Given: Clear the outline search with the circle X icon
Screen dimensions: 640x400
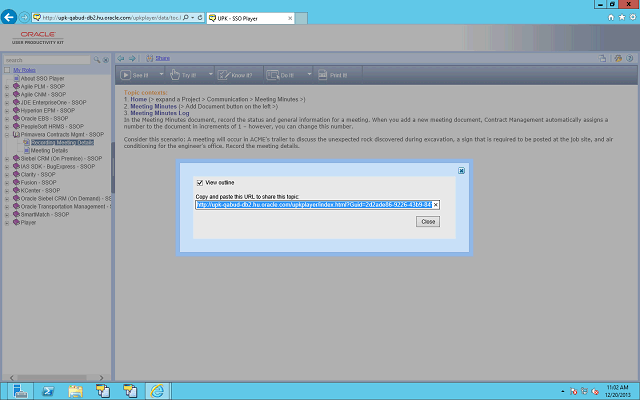Looking at the screenshot, I should click(x=106, y=60).
